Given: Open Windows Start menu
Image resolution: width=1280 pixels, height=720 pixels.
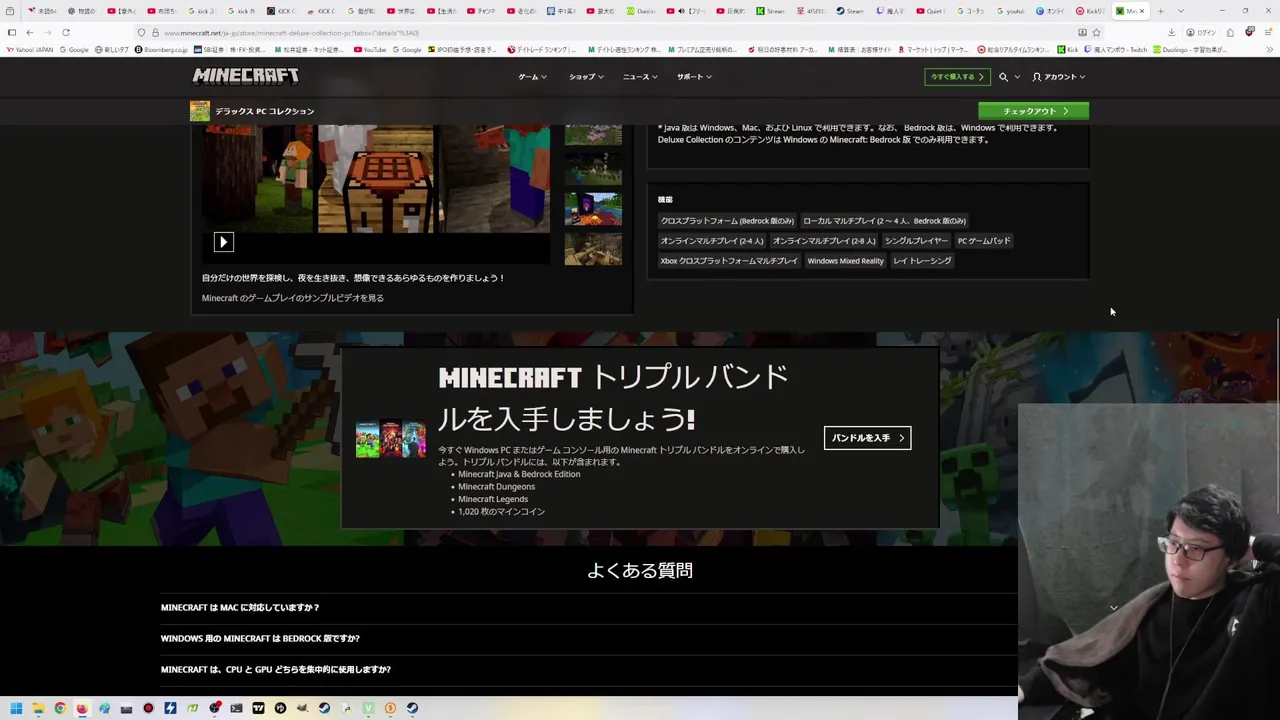Looking at the screenshot, I should (x=16, y=708).
